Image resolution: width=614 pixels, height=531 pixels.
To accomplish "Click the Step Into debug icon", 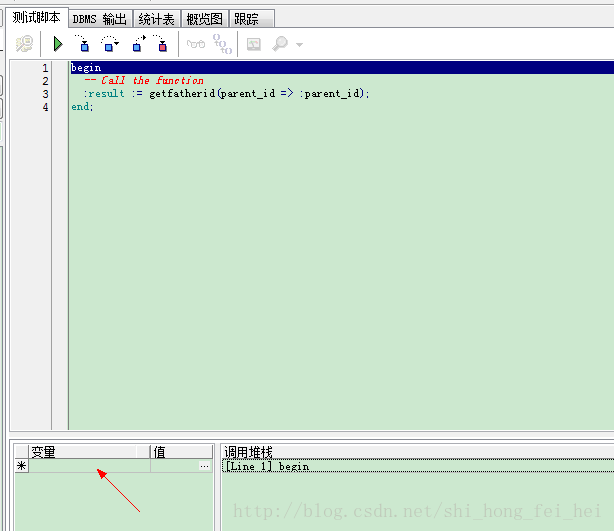I will (82, 44).
